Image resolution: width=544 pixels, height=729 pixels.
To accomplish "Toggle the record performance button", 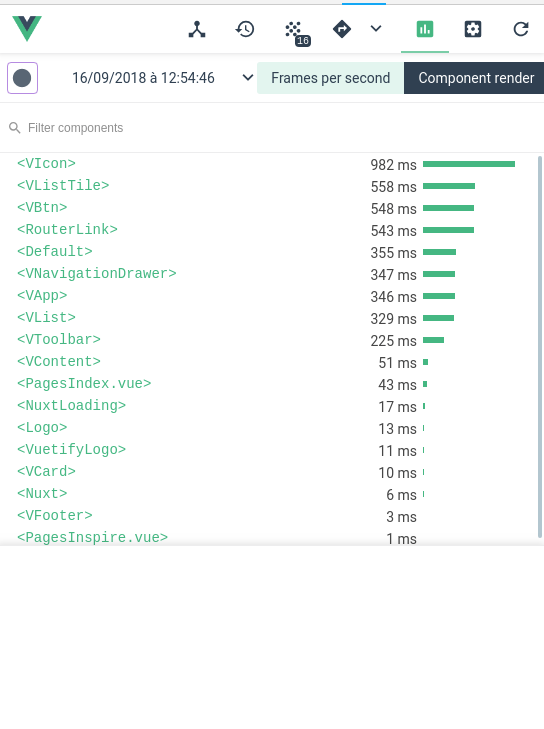I will [x=22, y=78].
